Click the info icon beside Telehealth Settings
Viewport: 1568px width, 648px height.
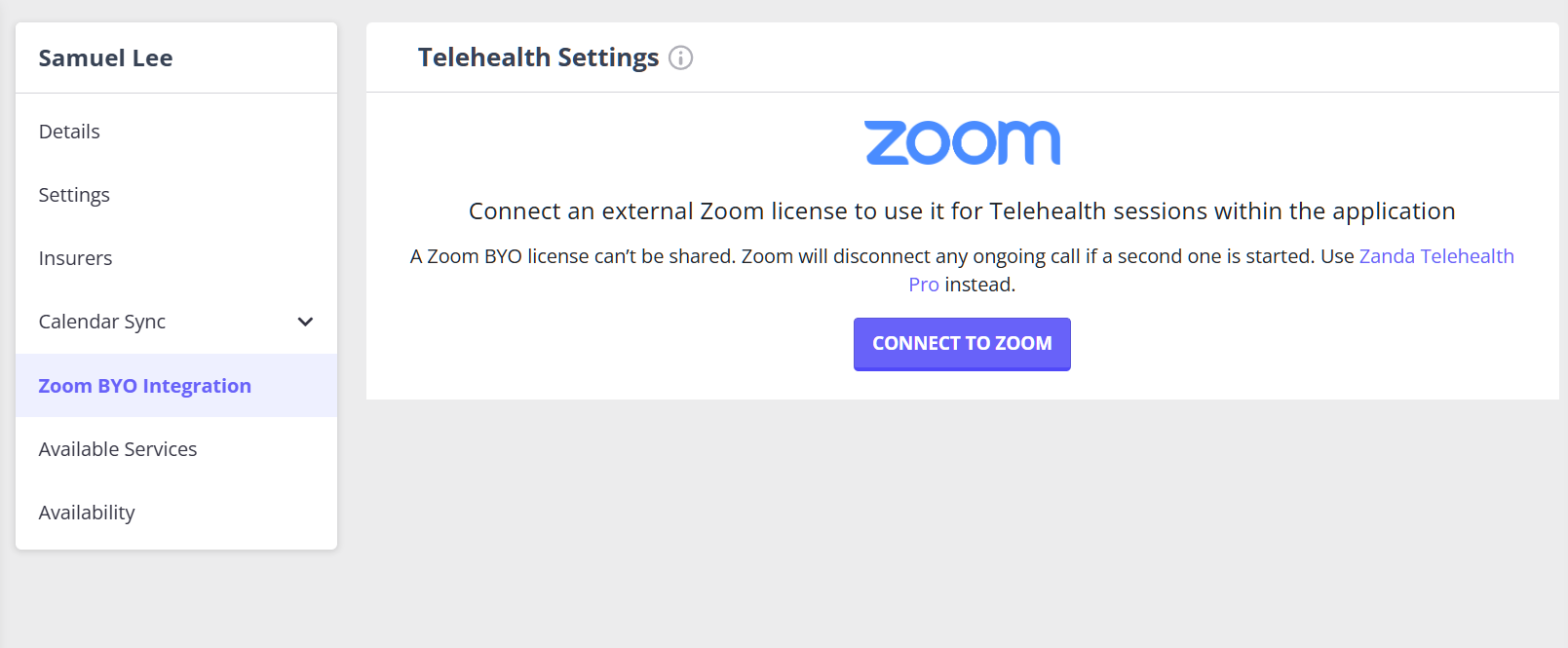pyautogui.click(x=680, y=58)
